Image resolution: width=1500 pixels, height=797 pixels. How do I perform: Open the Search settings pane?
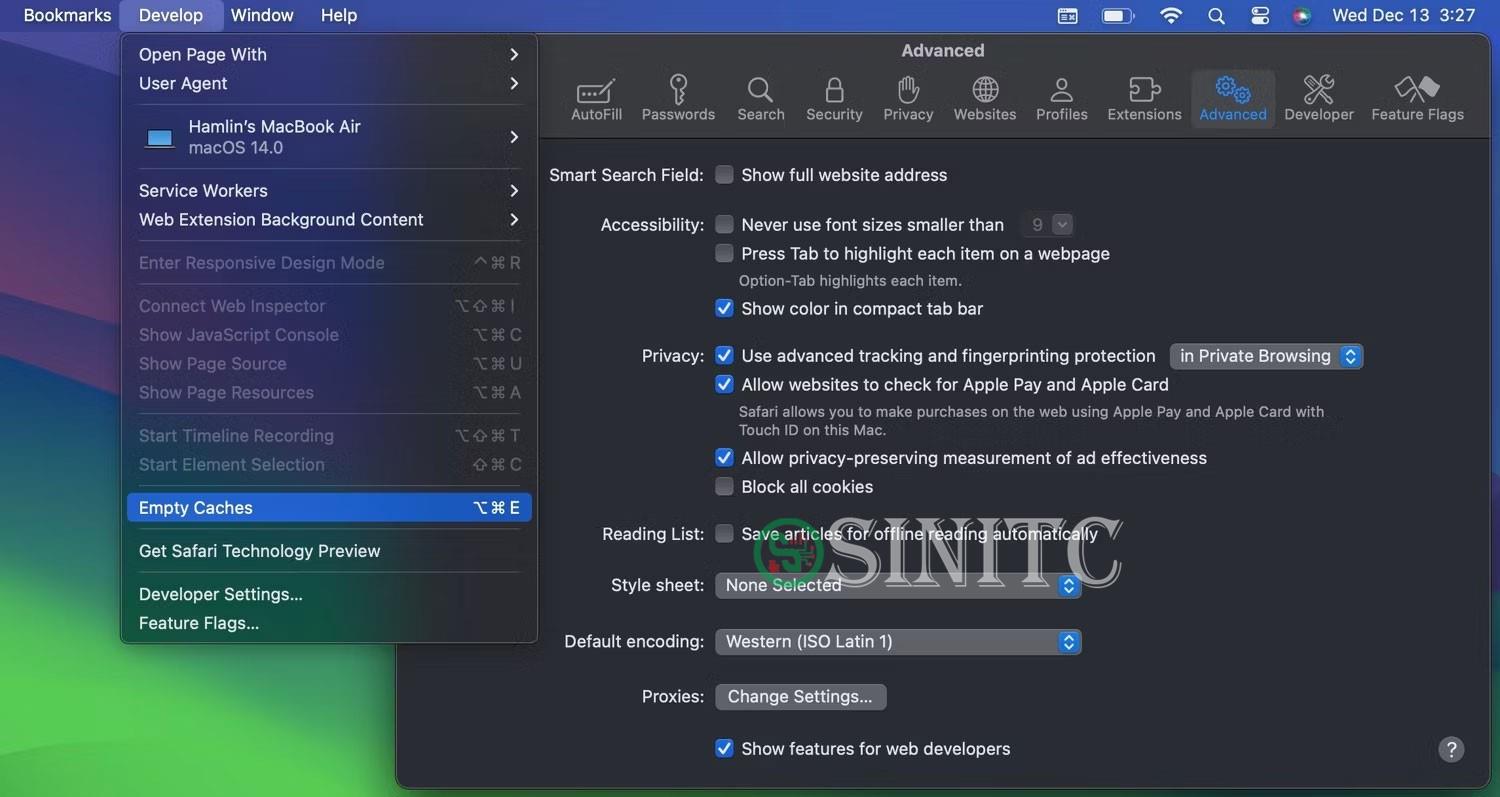(x=761, y=99)
